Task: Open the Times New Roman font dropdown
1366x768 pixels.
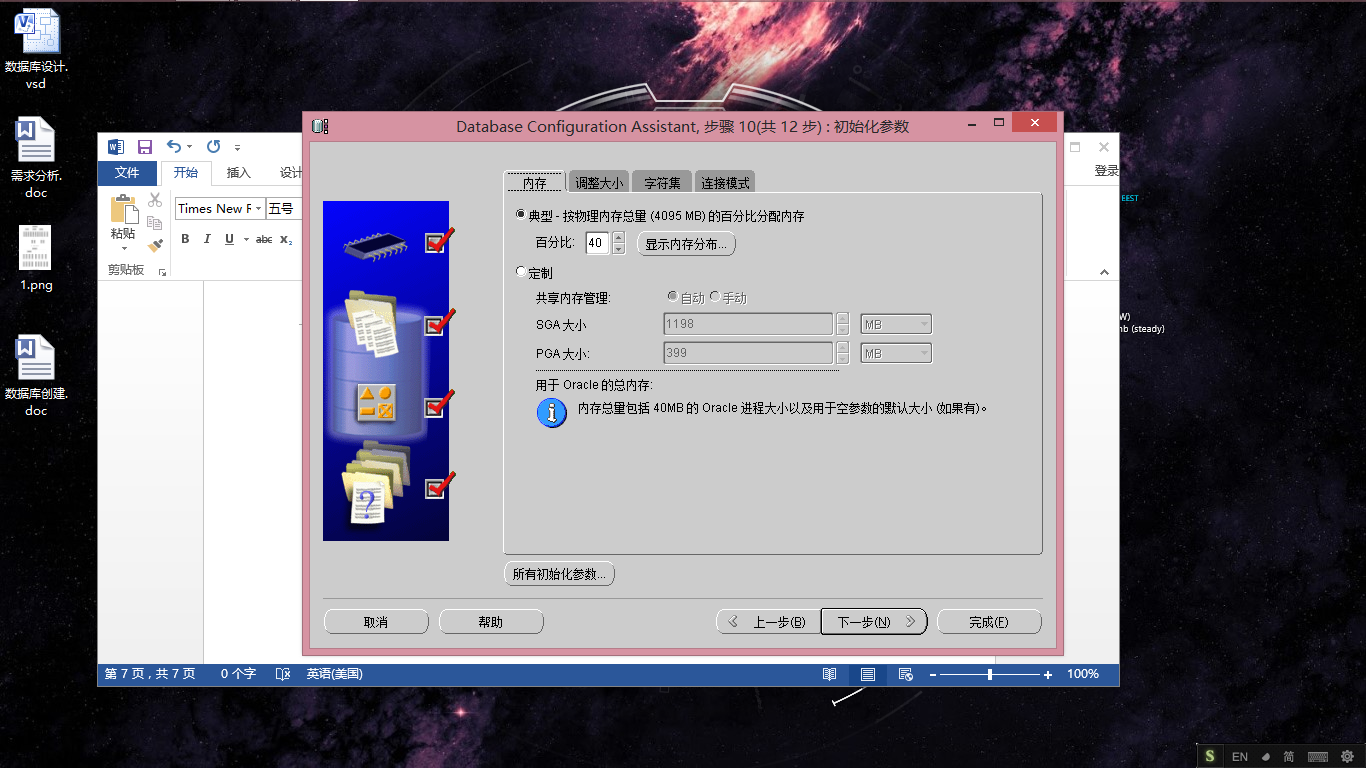Action: (x=259, y=208)
